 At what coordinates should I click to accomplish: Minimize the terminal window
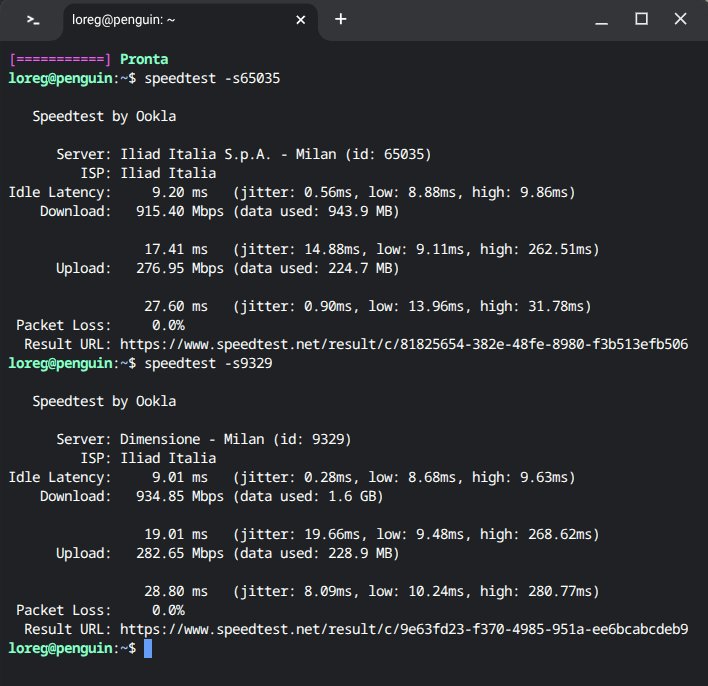600,19
